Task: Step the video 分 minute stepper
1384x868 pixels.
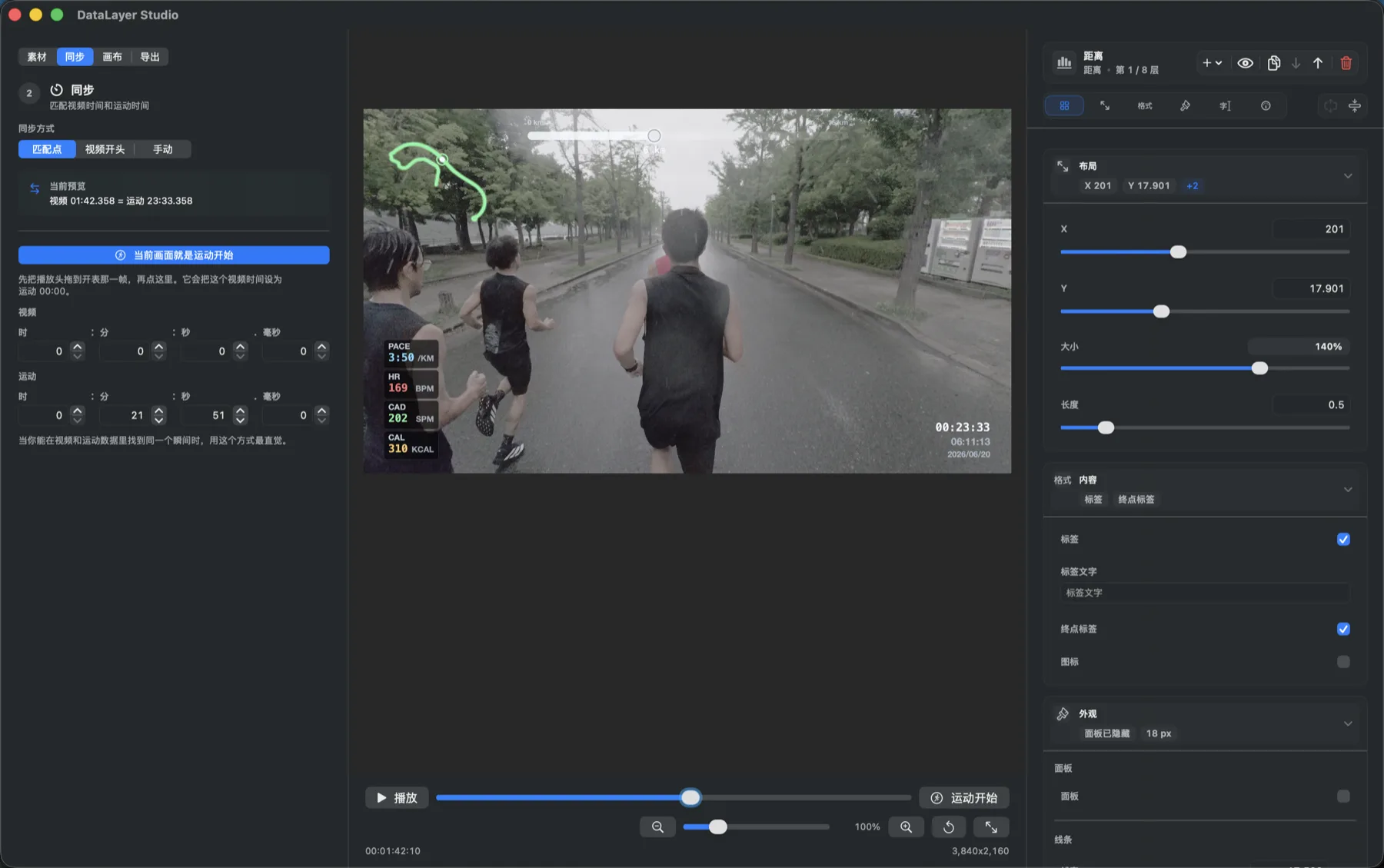Action: (x=158, y=351)
